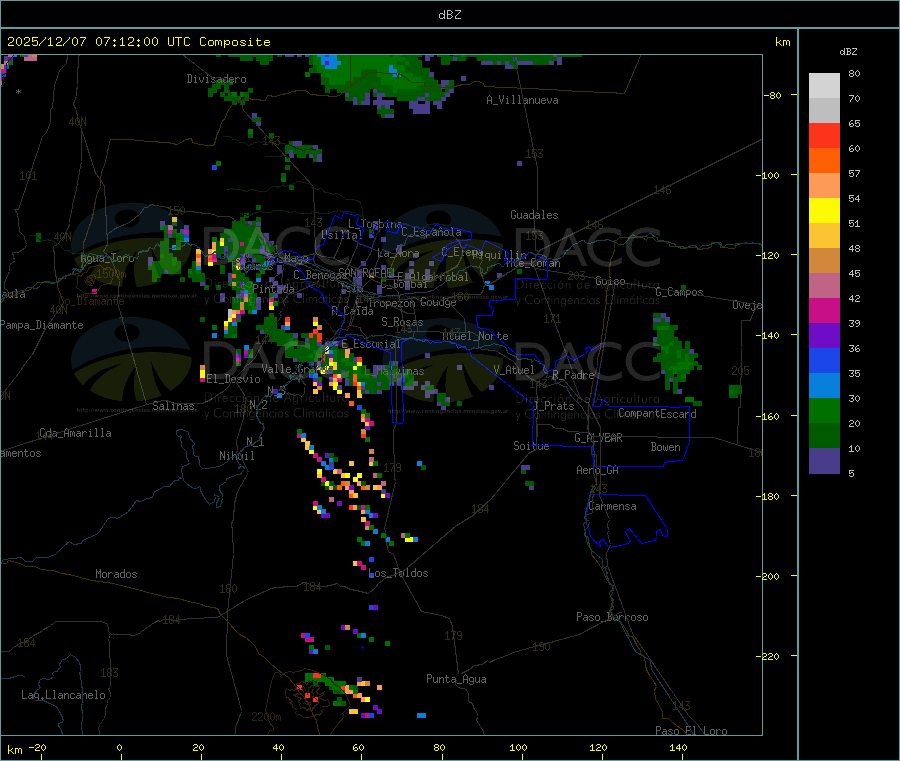This screenshot has width=900, height=761.
Task: Click the 'Carmensa' map label
Action: coord(612,506)
